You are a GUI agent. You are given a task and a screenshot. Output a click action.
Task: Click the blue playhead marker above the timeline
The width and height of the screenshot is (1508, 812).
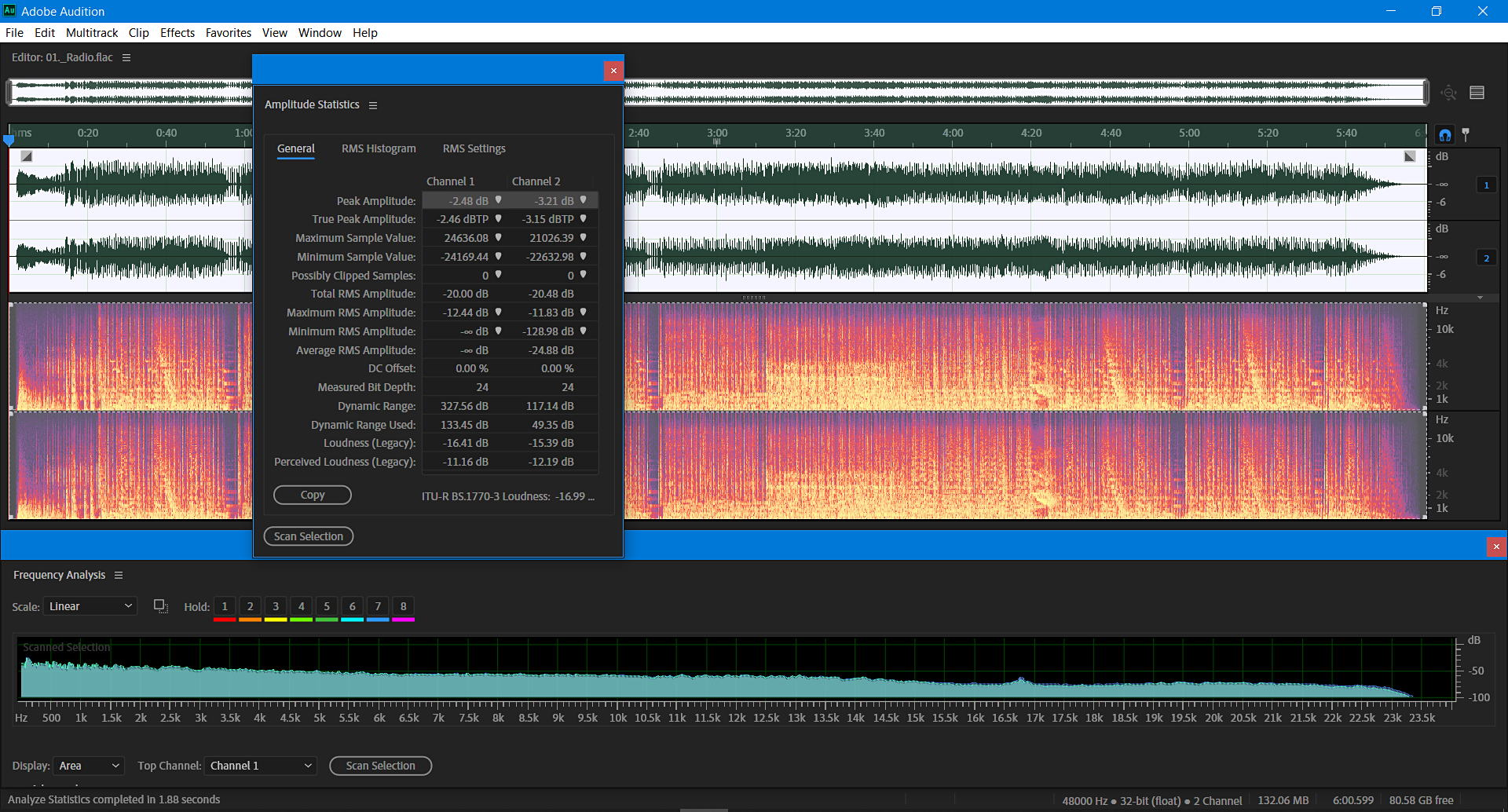click(9, 139)
